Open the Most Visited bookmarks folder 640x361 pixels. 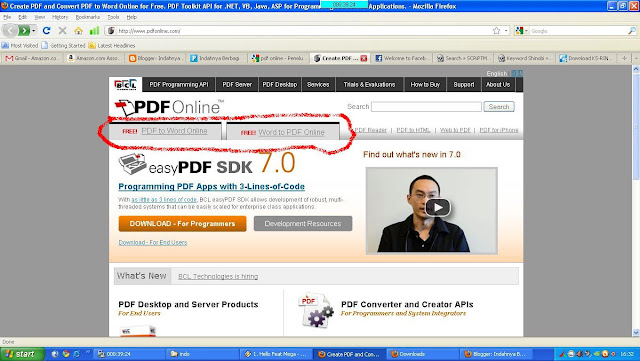click(x=20, y=45)
